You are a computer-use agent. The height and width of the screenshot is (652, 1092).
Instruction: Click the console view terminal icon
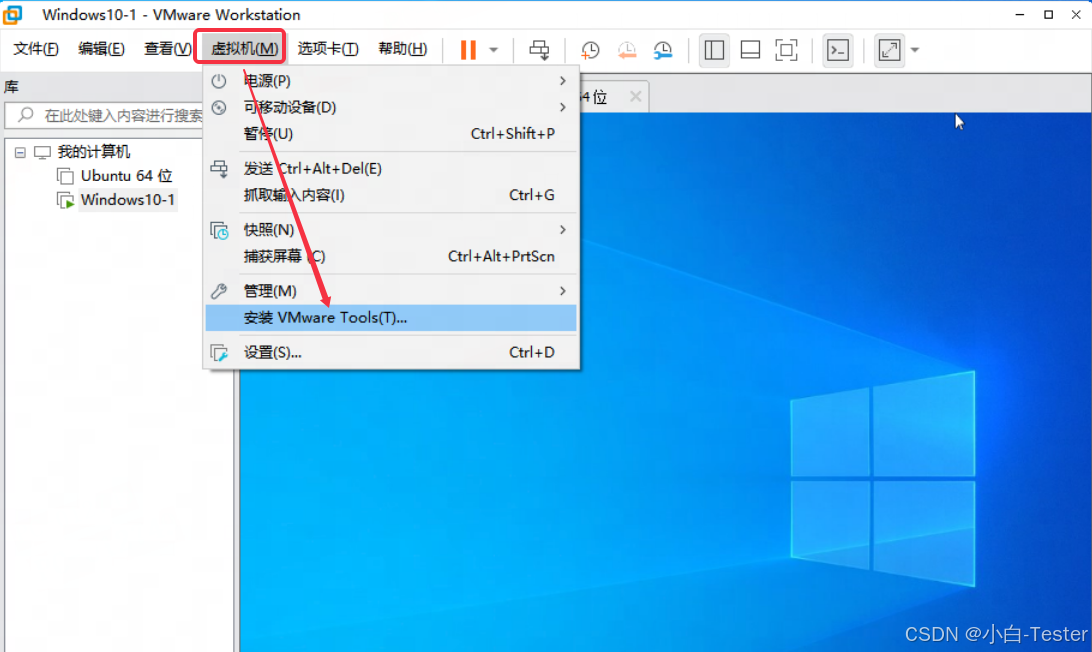coord(838,49)
